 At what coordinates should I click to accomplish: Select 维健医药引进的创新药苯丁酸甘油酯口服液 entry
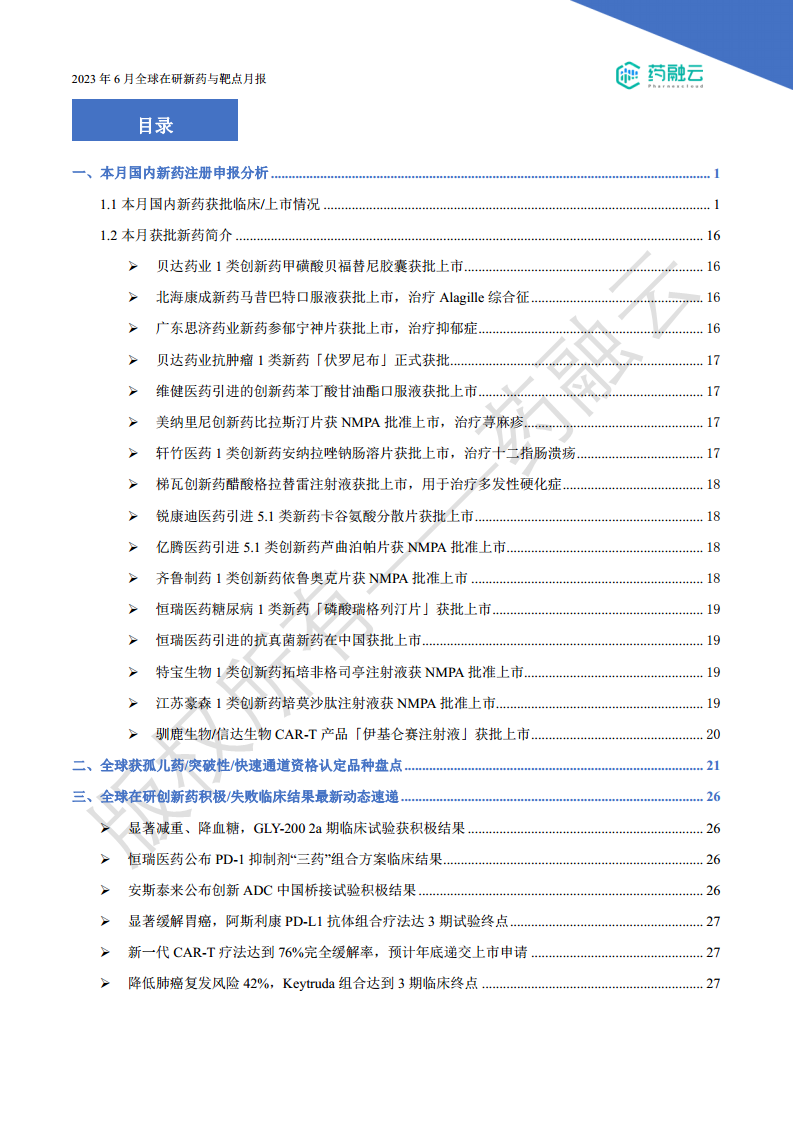click(x=424, y=391)
